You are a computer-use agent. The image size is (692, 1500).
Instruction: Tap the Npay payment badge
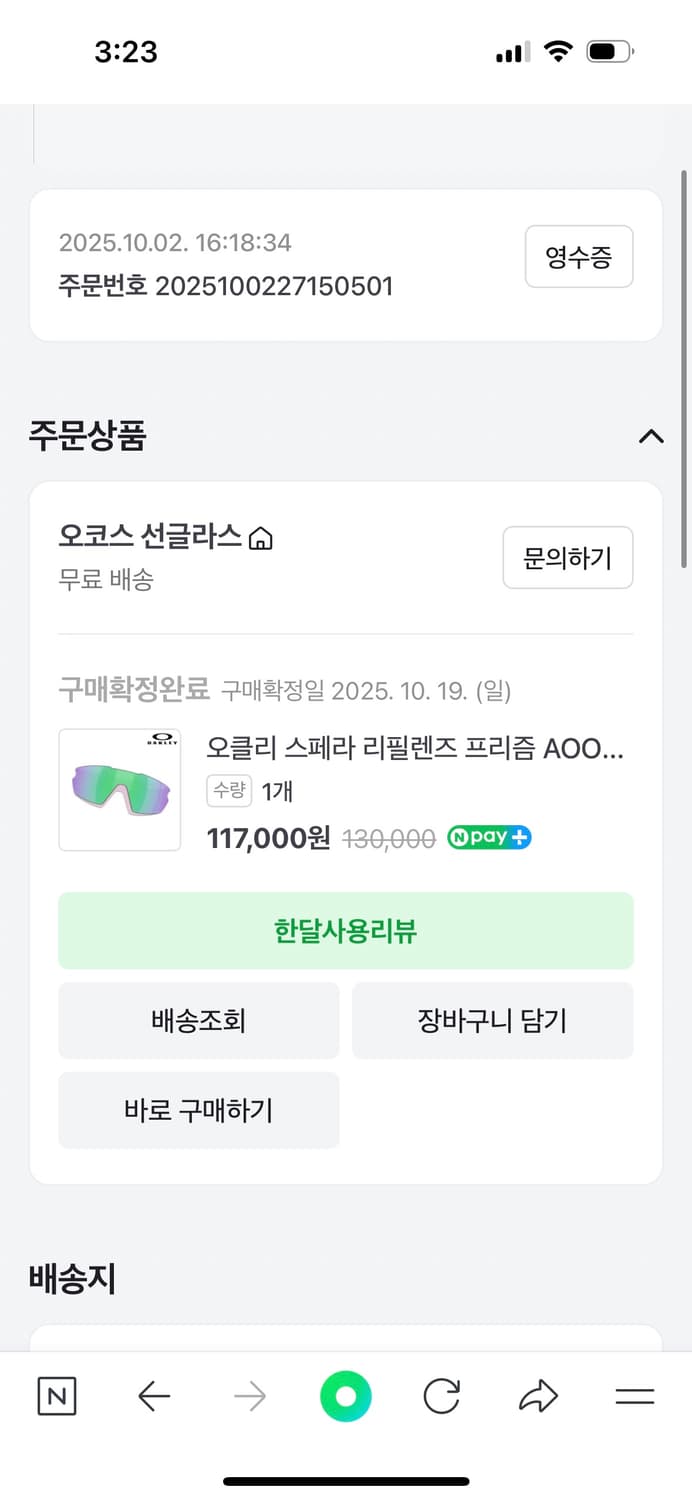coord(489,838)
